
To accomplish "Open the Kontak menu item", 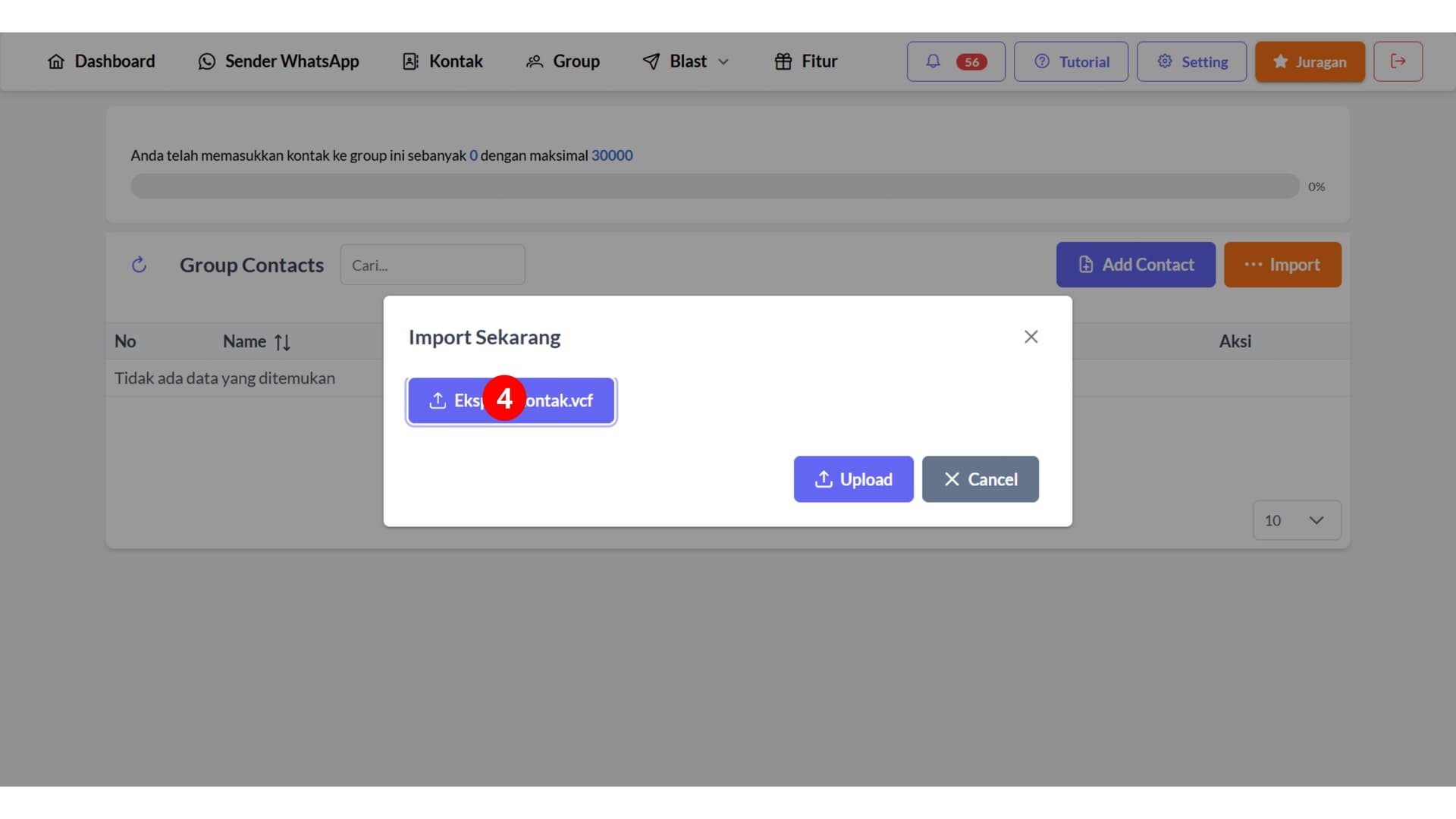I will pyautogui.click(x=442, y=61).
